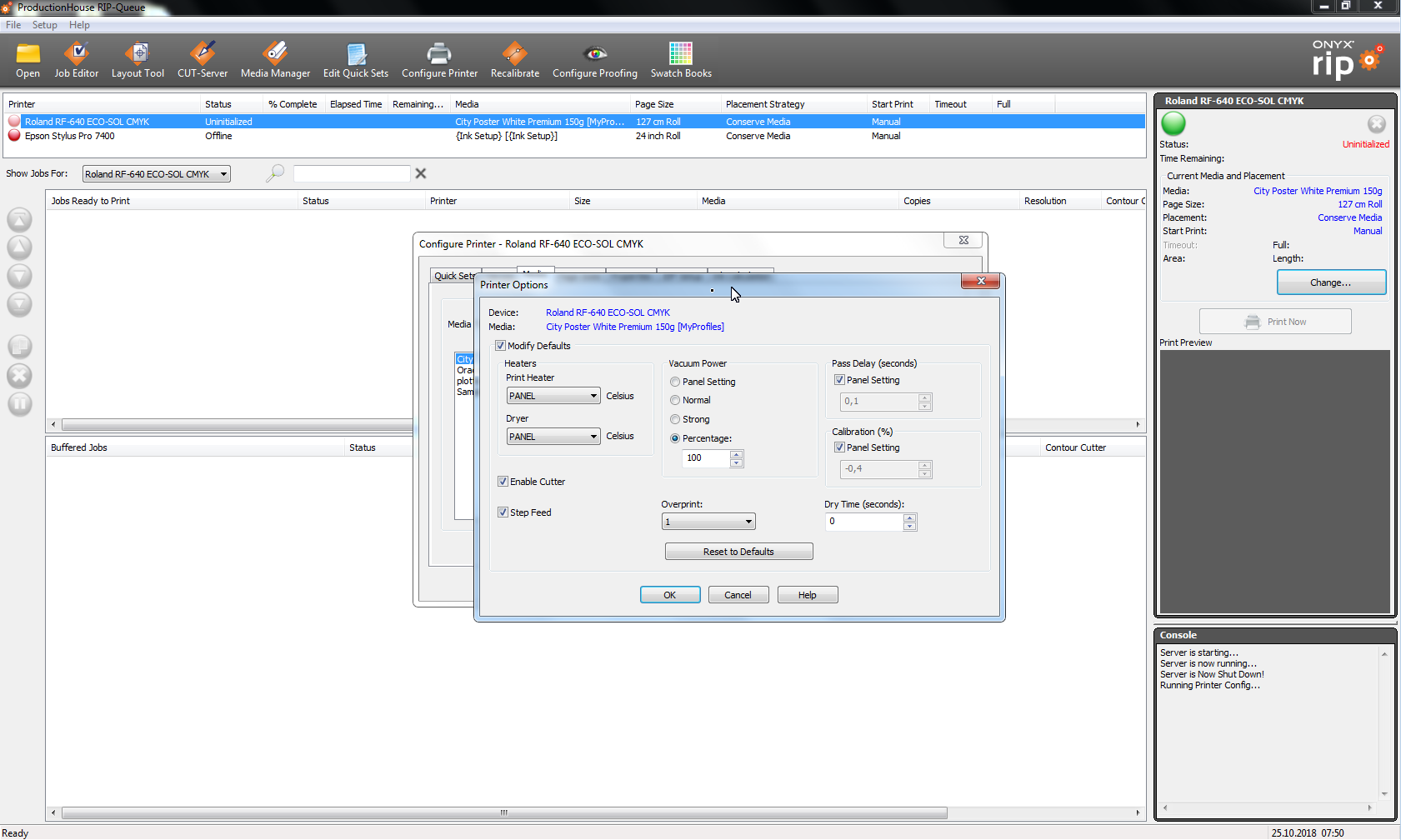Close the Configure Printer window
1401x840 pixels.
(963, 240)
